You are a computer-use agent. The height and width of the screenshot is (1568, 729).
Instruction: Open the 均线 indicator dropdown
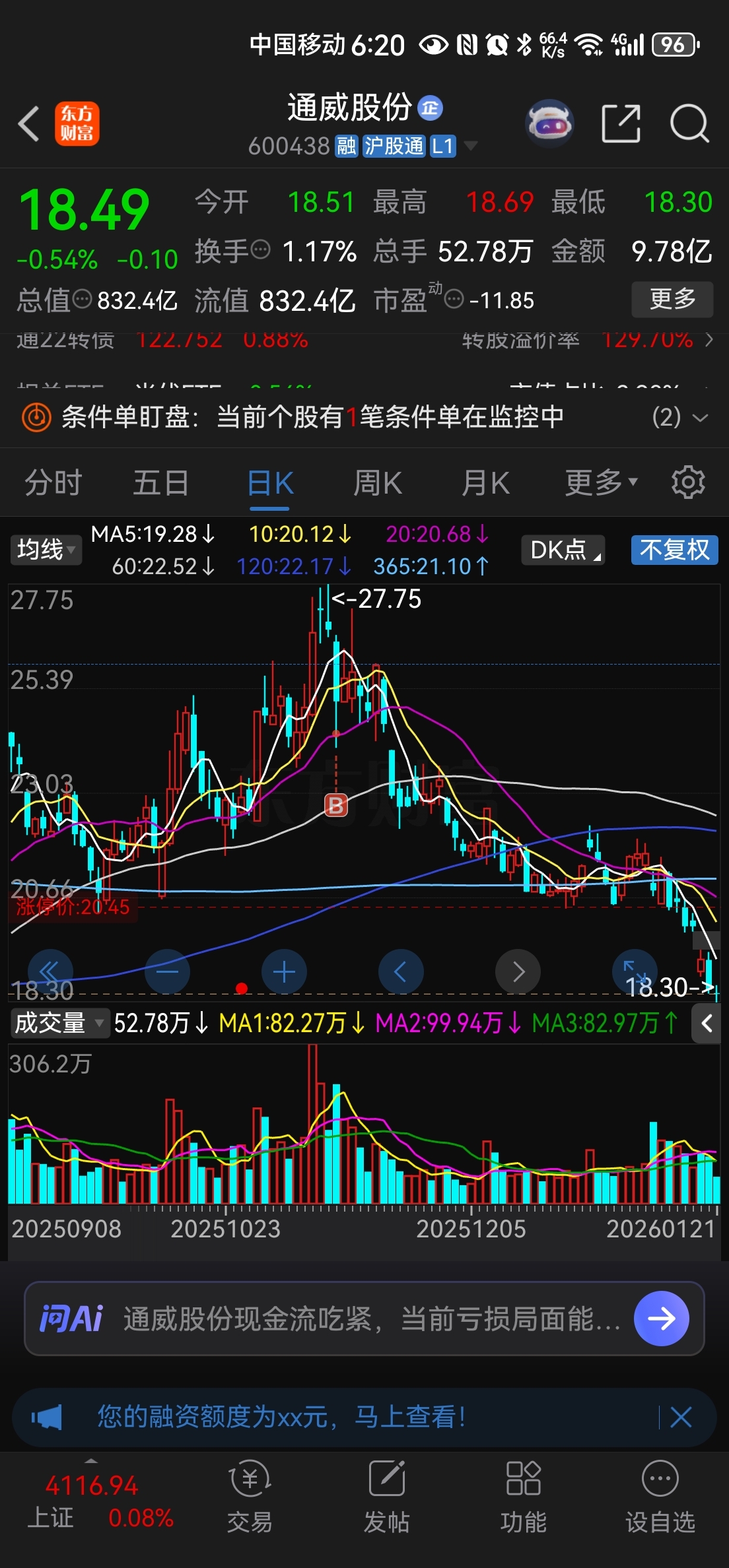(x=46, y=550)
